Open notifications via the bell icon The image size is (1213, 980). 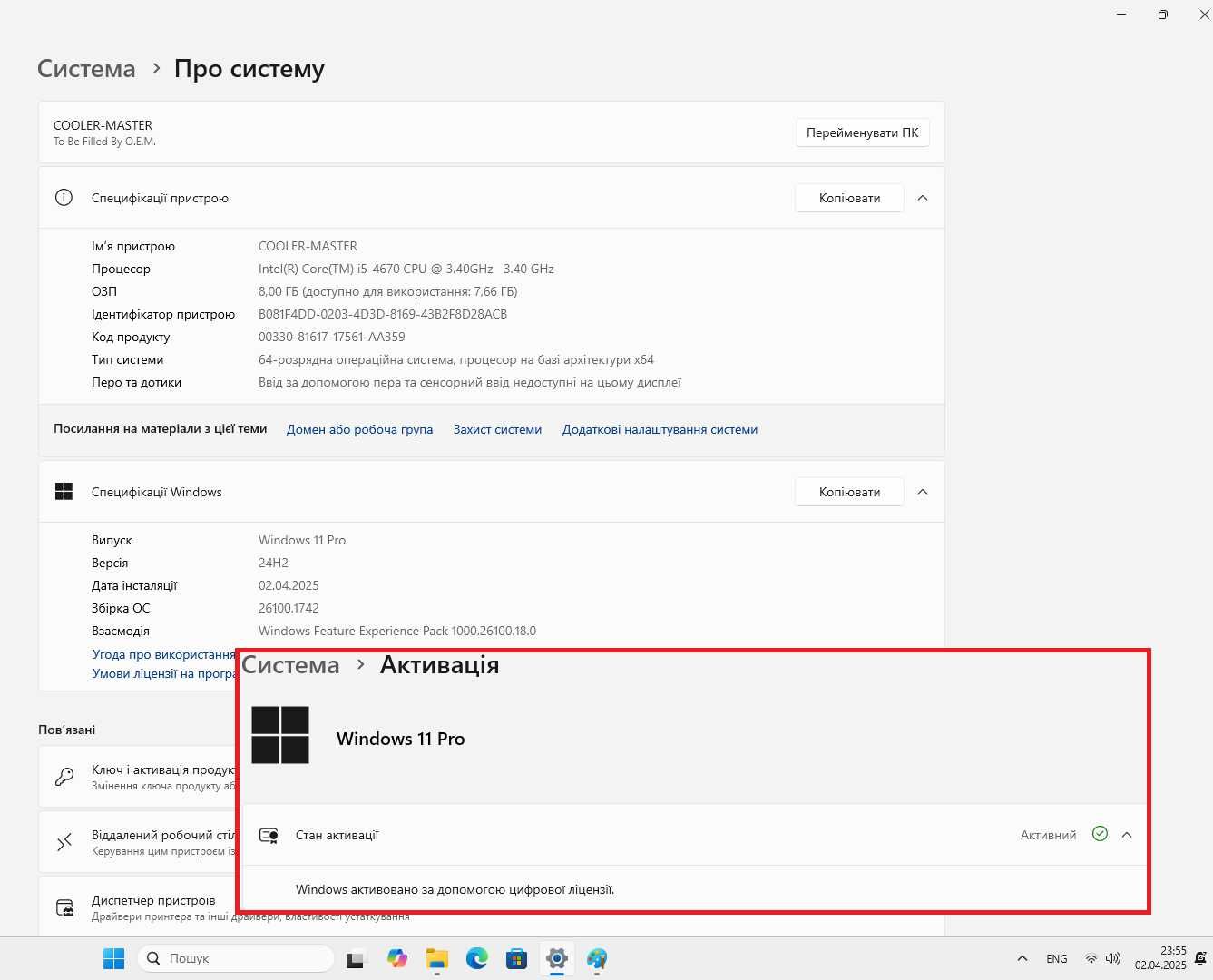(x=1201, y=958)
